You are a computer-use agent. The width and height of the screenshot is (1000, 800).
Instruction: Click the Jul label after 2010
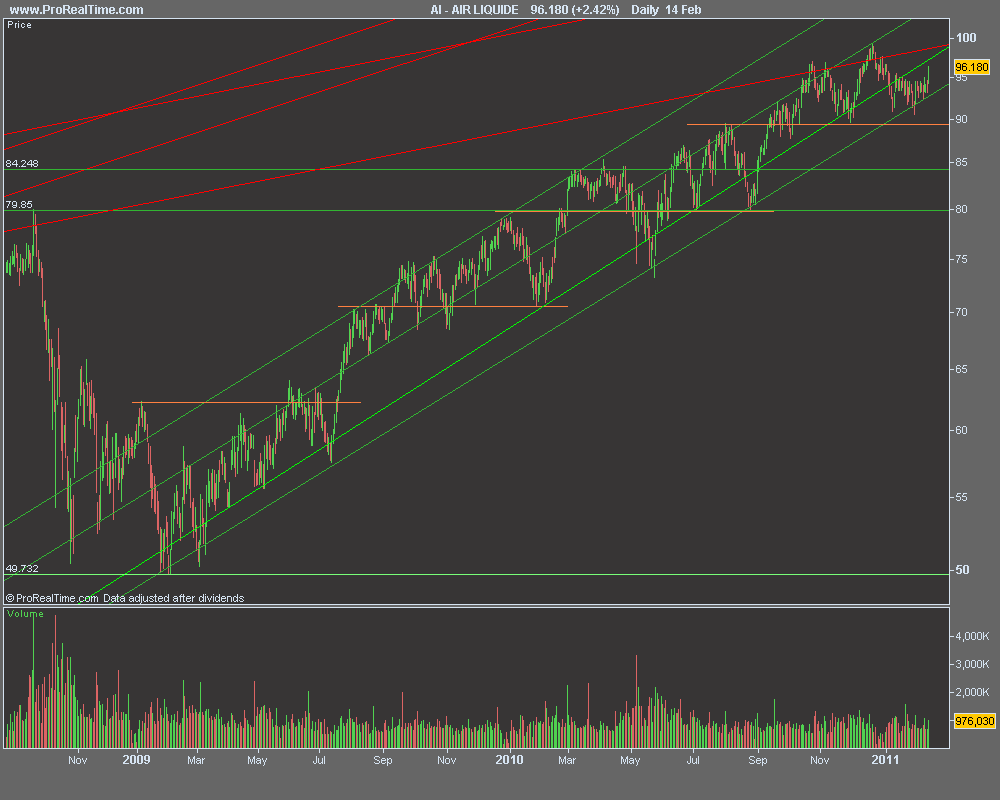click(693, 760)
